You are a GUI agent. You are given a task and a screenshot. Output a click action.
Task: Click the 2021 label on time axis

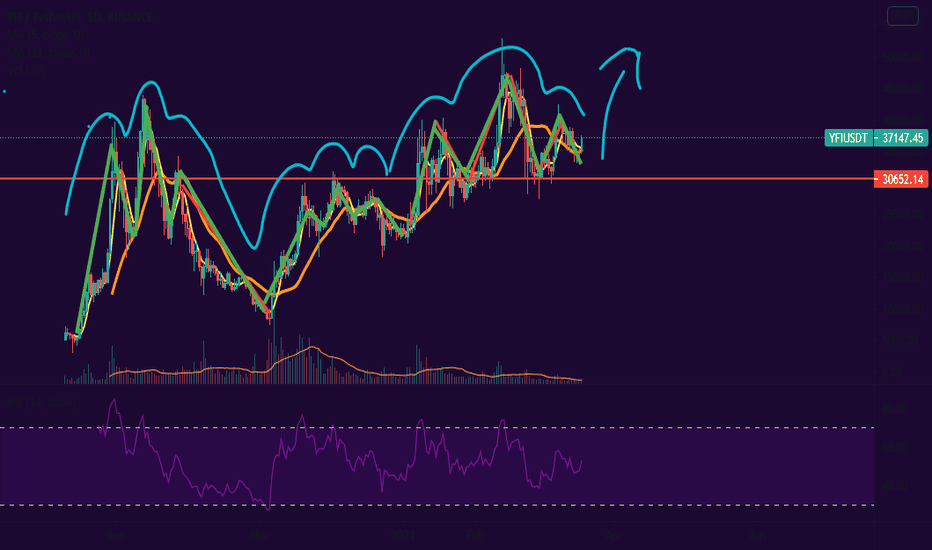[x=403, y=536]
